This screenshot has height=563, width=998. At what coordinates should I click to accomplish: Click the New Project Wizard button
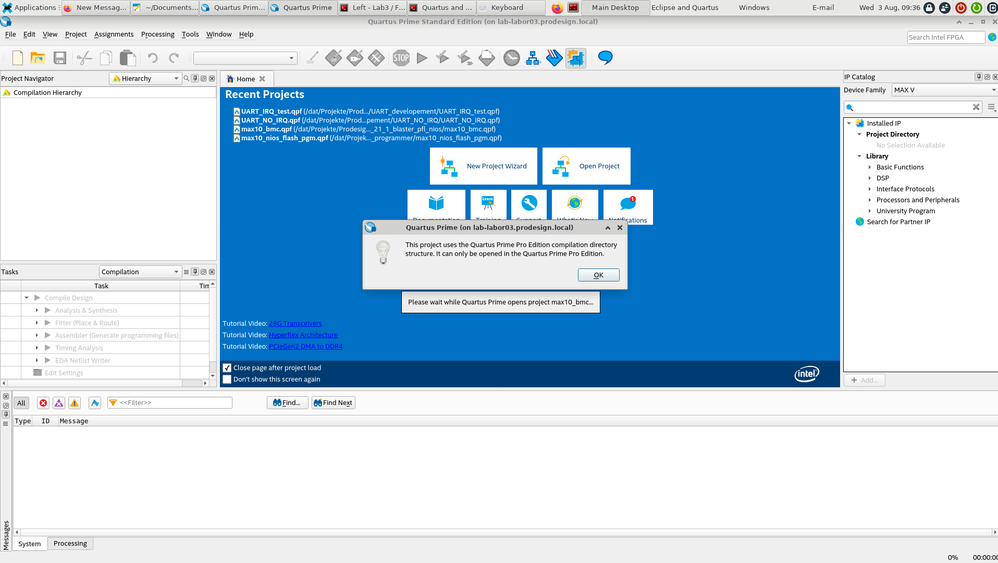[x=483, y=166]
